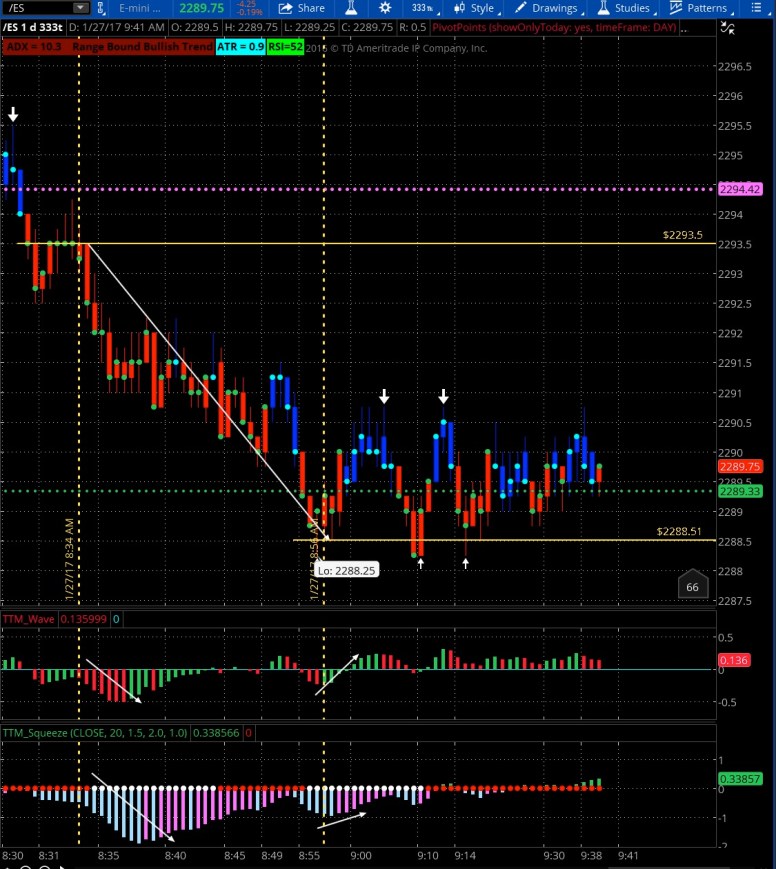This screenshot has width=776, height=869.
Task: Click the list menu icon at toolbar end
Action: point(756,8)
